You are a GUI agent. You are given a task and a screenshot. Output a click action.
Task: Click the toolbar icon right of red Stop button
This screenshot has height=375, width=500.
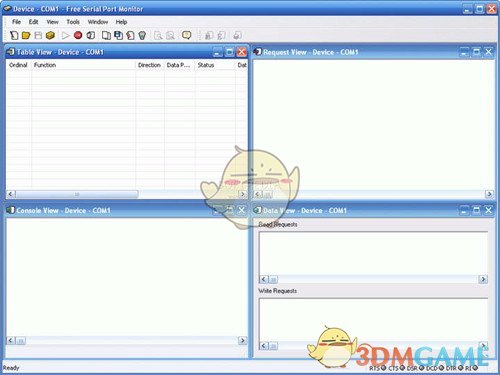point(91,35)
